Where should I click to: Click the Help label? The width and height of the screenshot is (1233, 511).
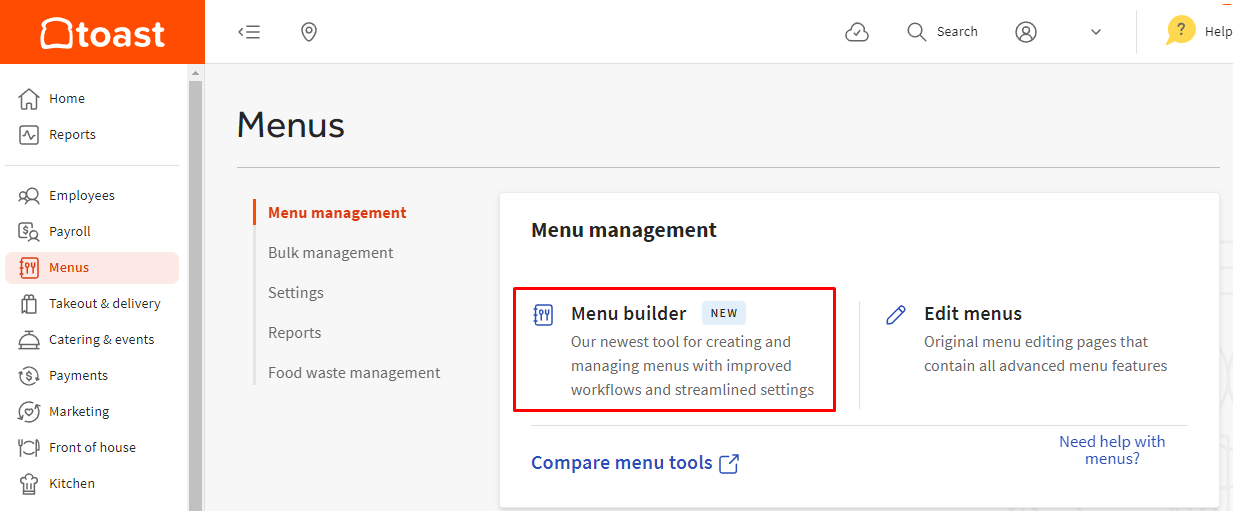tap(1218, 32)
